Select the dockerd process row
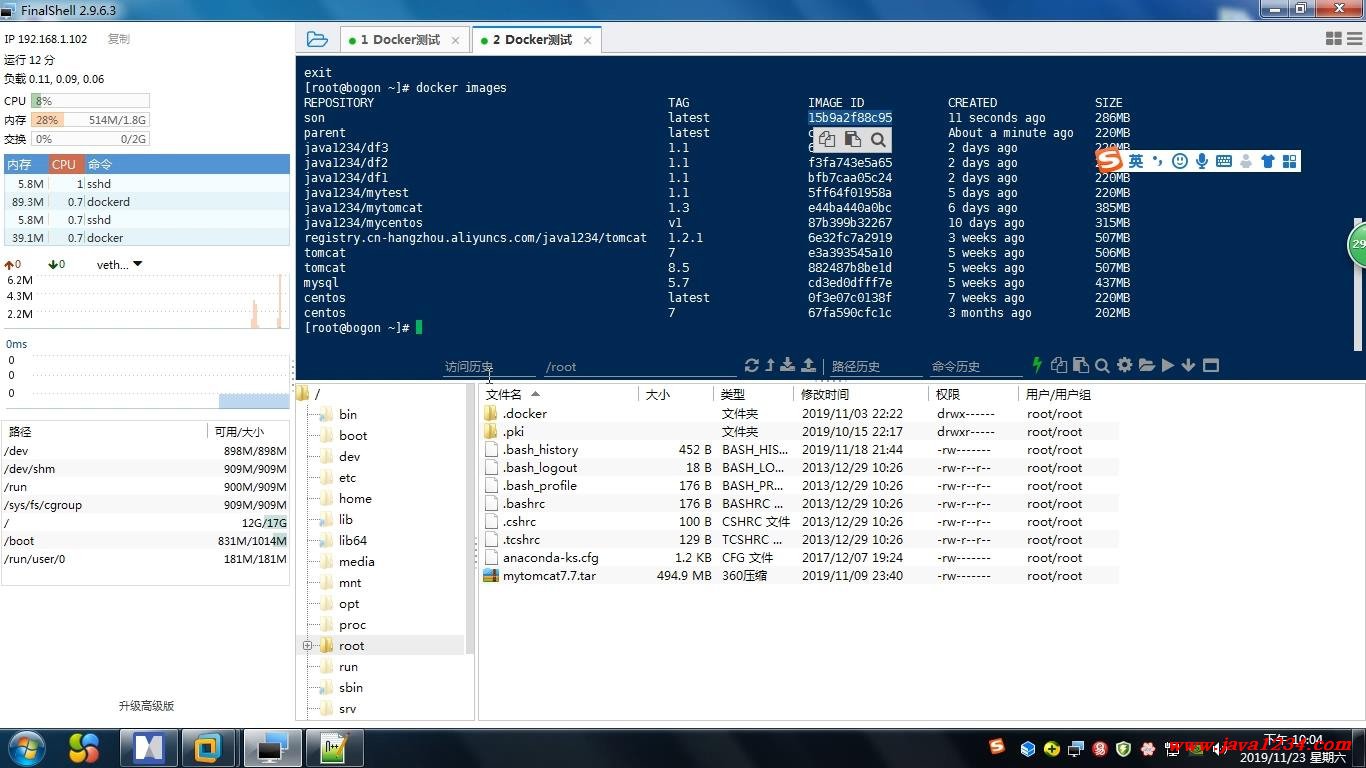The image size is (1366, 768). pos(147,202)
